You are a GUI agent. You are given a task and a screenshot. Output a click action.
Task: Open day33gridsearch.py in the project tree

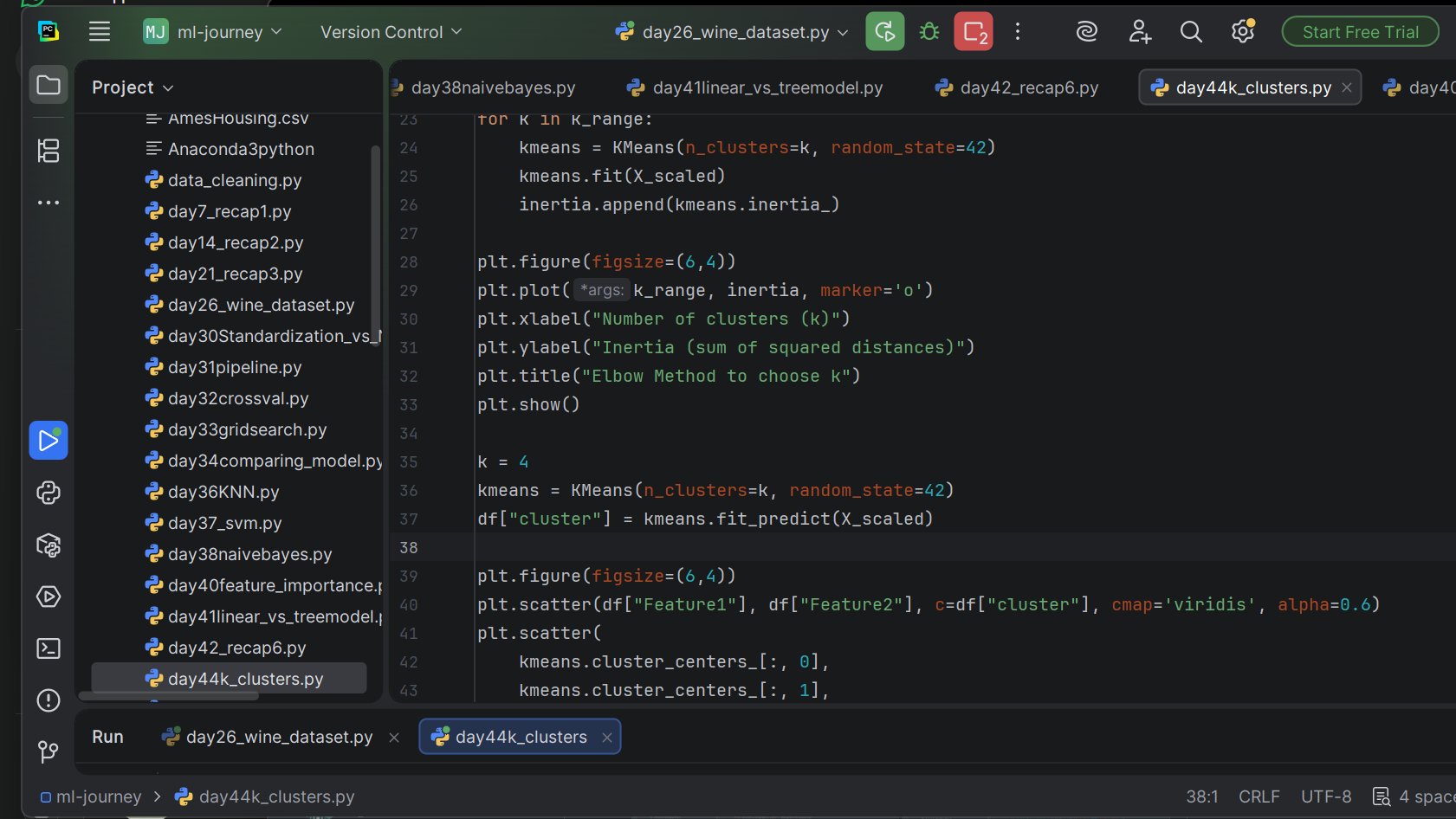point(247,429)
